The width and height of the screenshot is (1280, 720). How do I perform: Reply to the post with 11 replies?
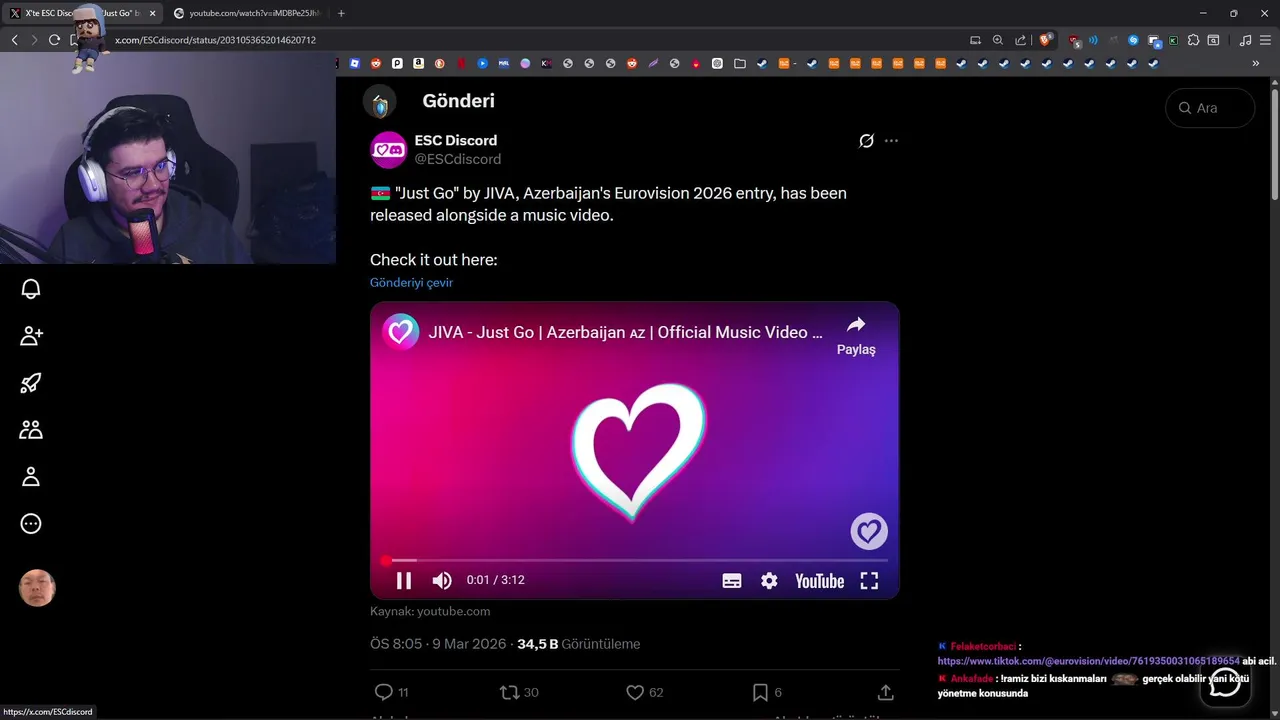pos(391,692)
